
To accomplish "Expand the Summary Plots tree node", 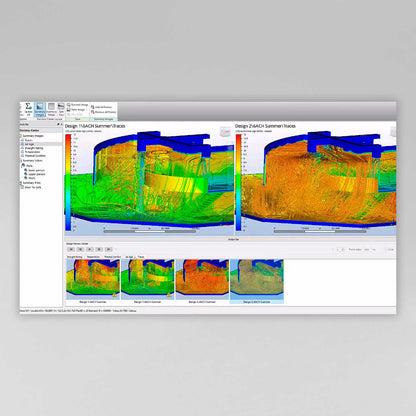I will coord(21,183).
